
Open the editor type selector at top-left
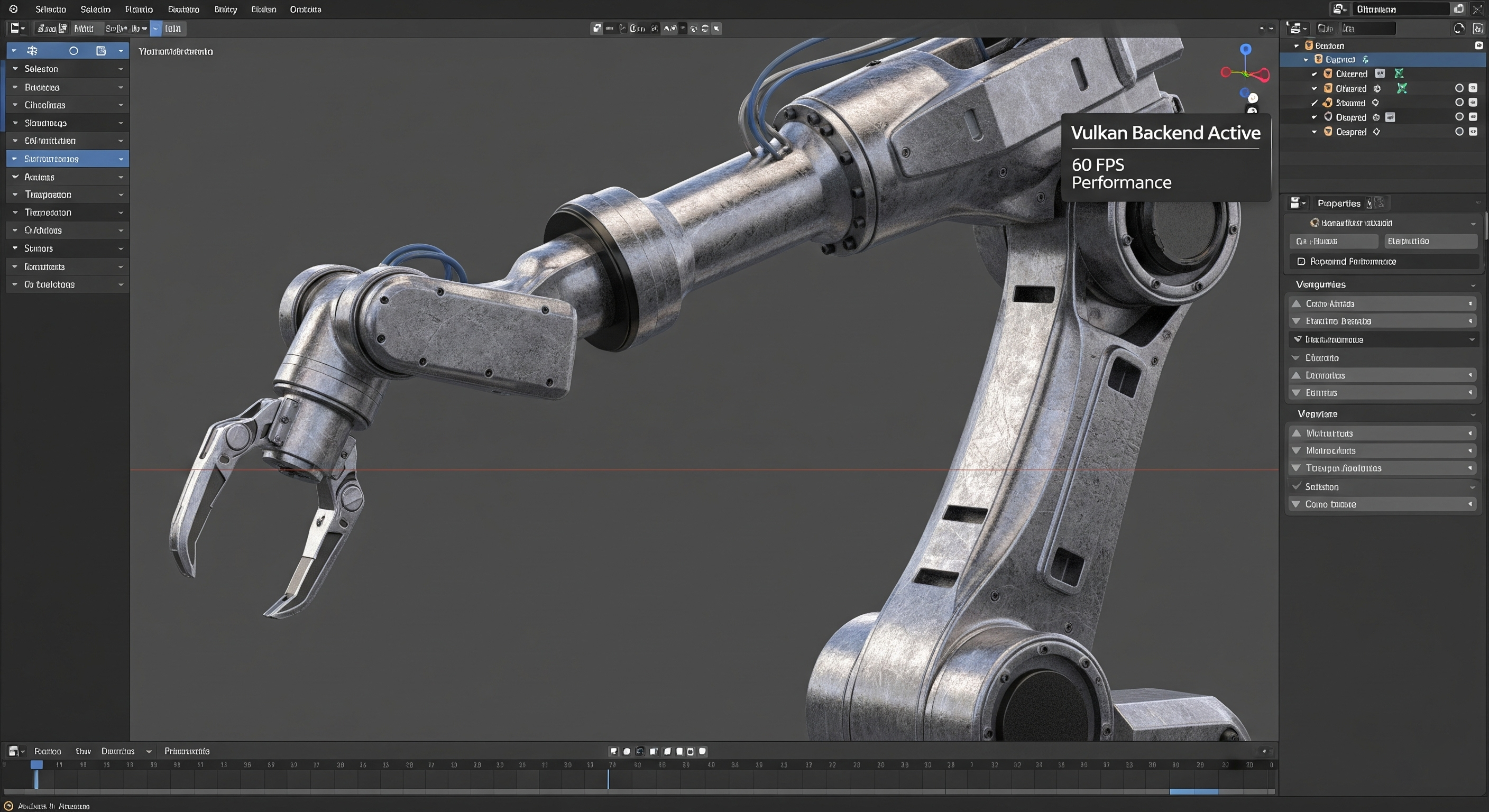click(x=16, y=27)
